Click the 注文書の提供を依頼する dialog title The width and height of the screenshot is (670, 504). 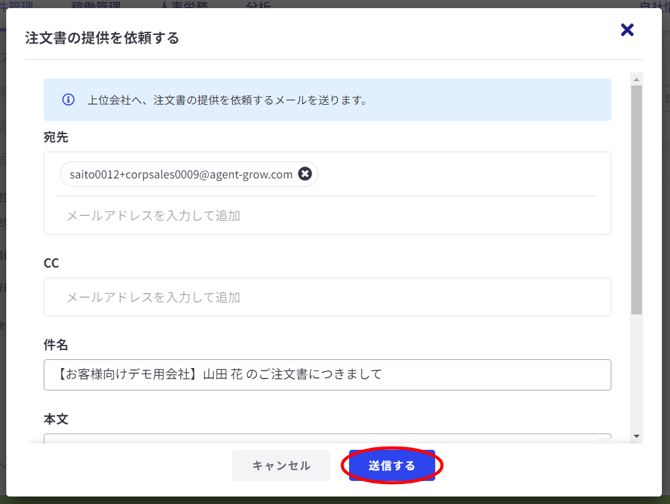pyautogui.click(x=102, y=38)
